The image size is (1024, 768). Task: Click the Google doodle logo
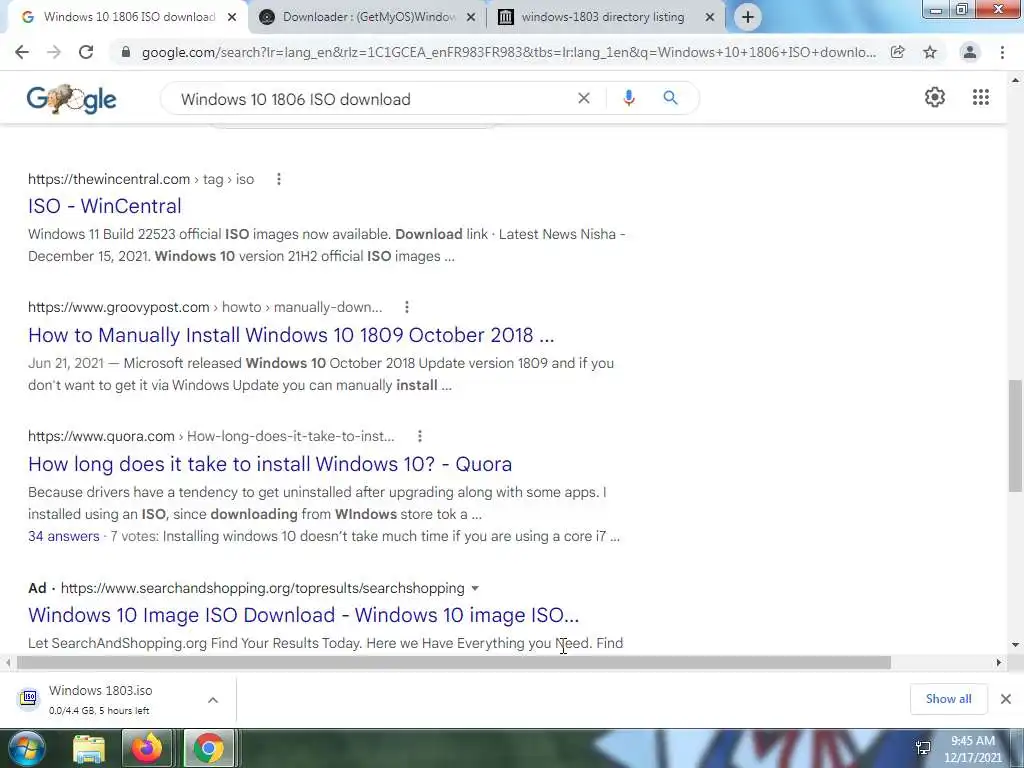[x=71, y=99]
